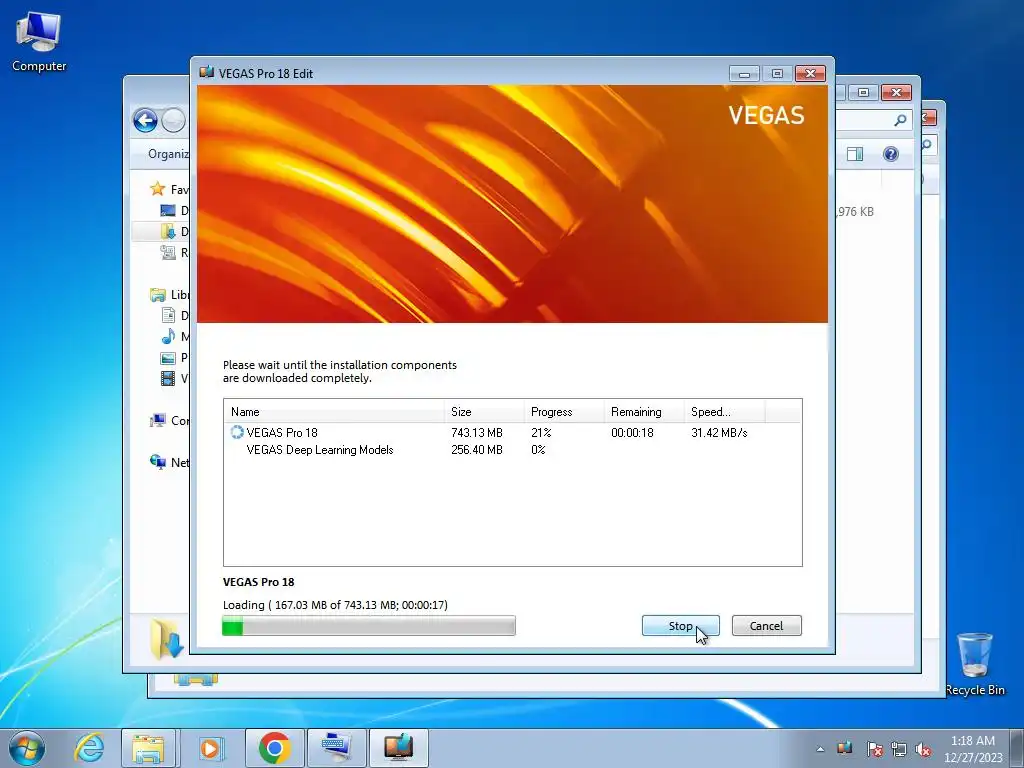
Task: Open Windows Explorer from the taskbar
Action: click(148, 748)
